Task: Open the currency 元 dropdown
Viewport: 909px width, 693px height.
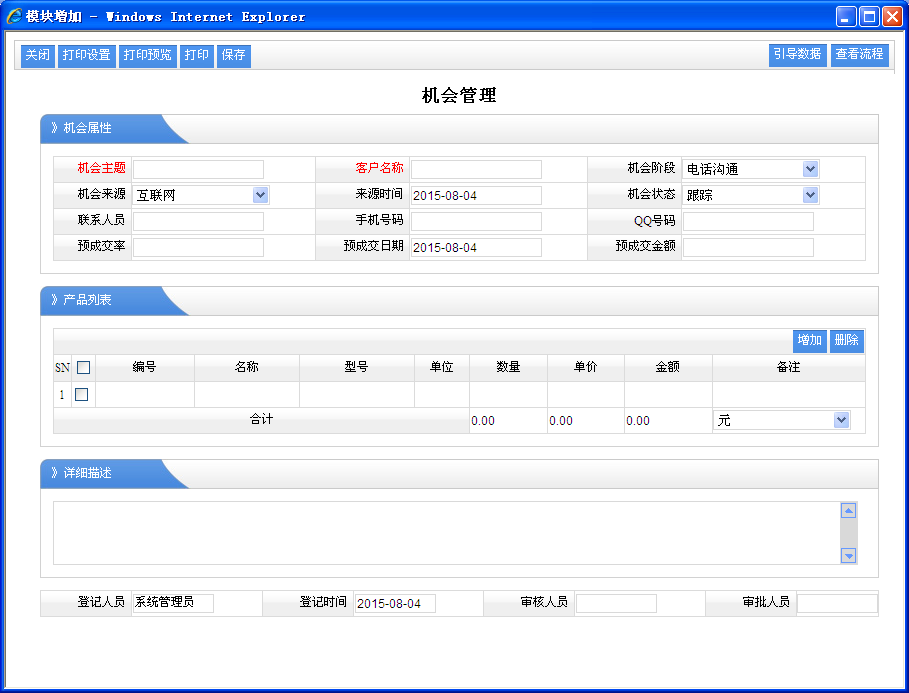Action: pos(841,421)
